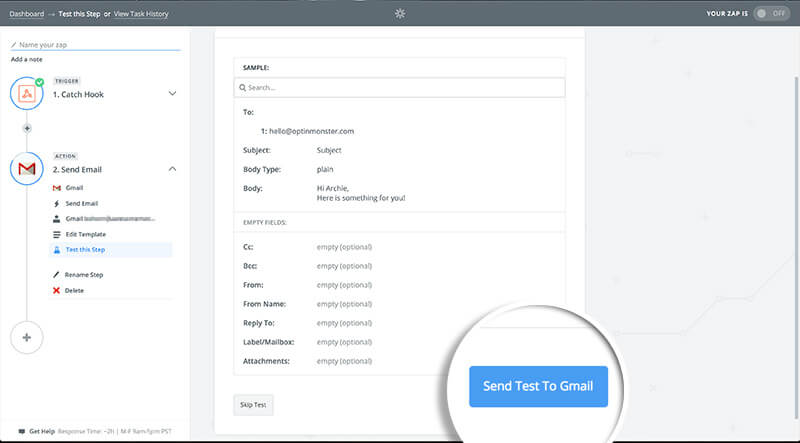Click the Label/Mailbox empty (optional) value
The image size is (800, 443).
(x=344, y=342)
